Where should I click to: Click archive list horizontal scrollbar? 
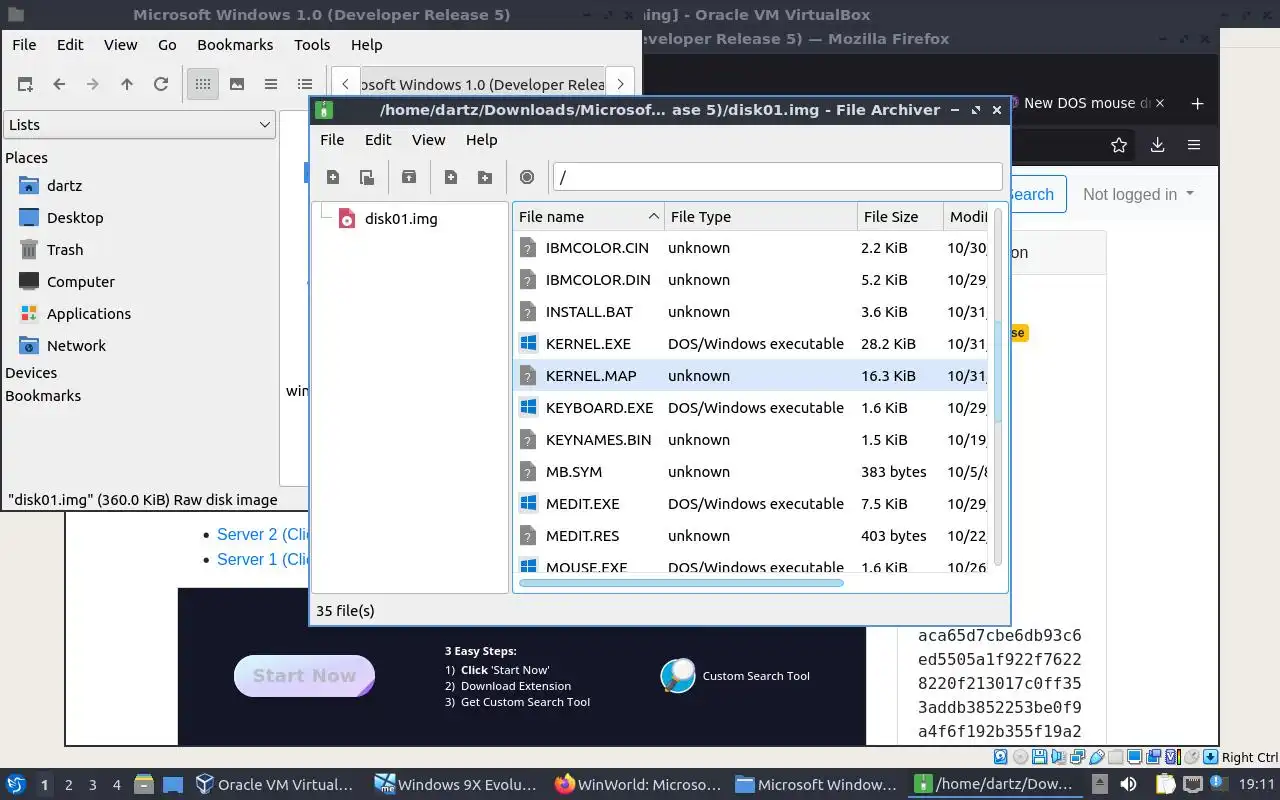pos(681,582)
